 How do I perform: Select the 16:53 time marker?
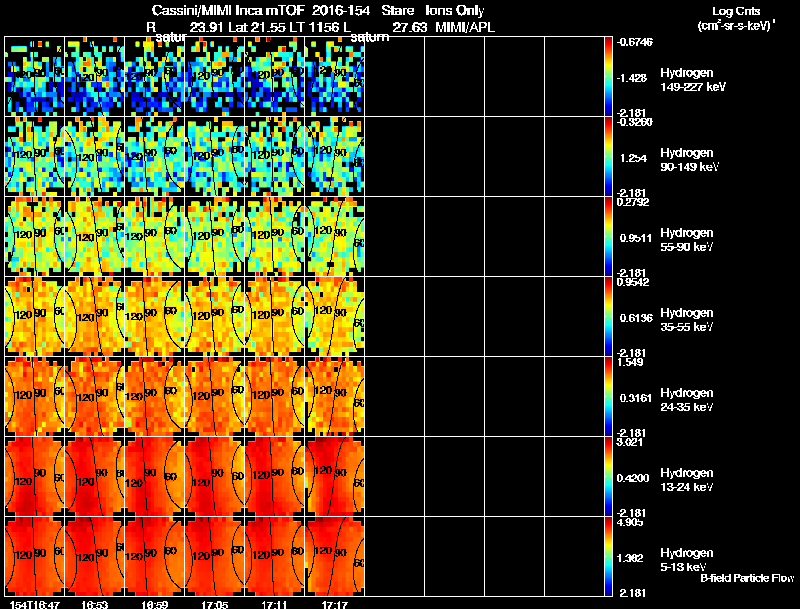tap(94, 604)
